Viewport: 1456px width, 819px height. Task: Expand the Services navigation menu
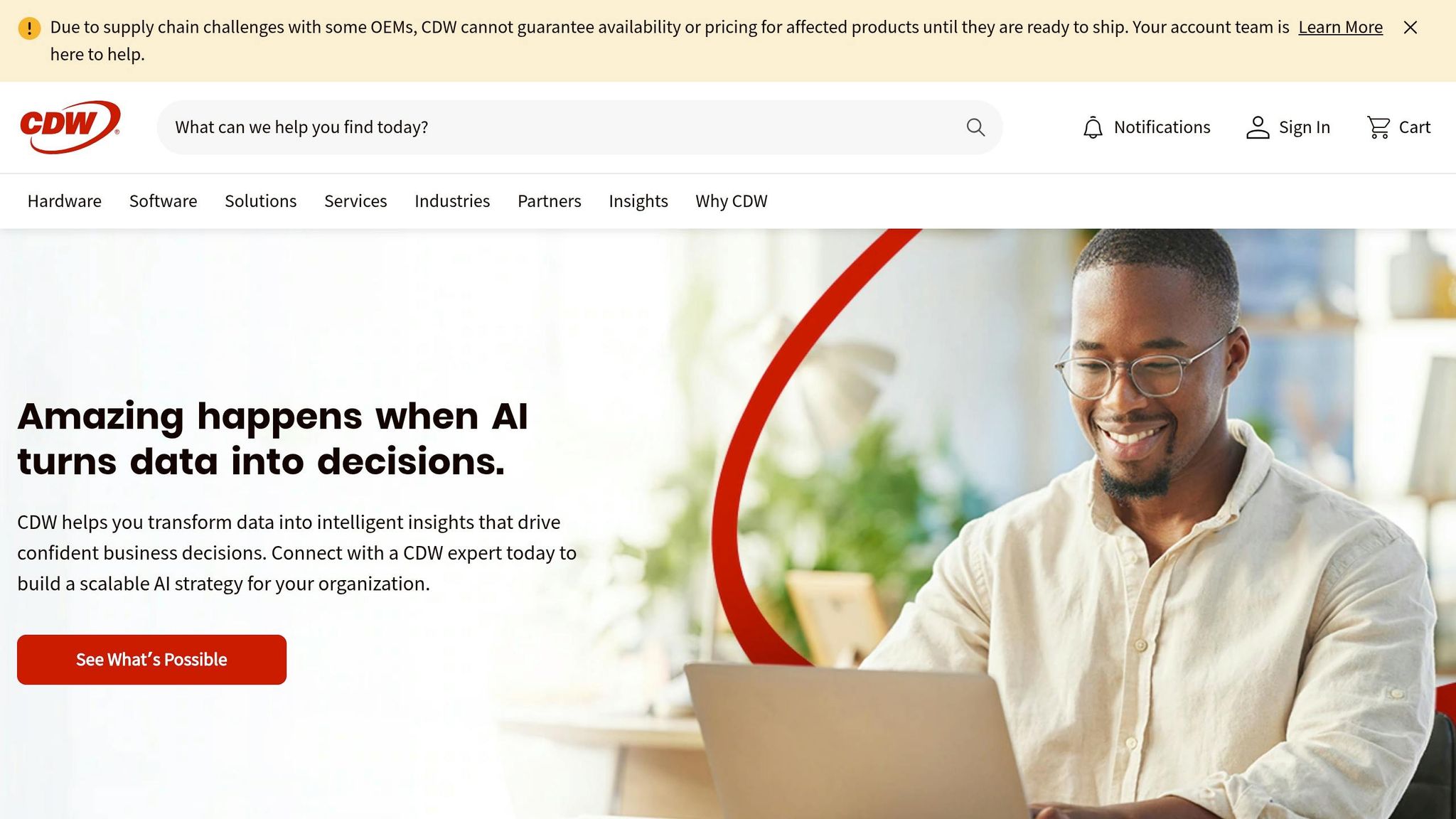[x=355, y=201]
